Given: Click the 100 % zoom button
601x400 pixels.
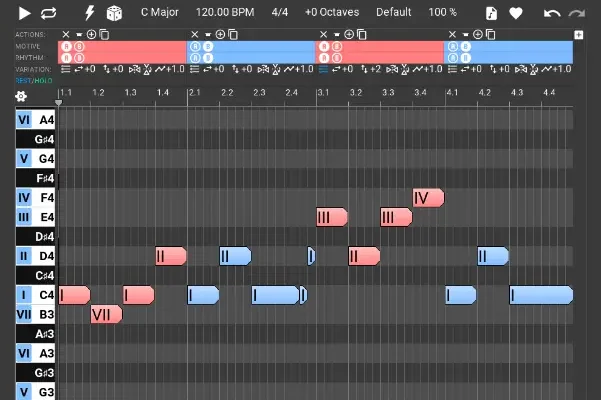Looking at the screenshot, I should (x=442, y=13).
